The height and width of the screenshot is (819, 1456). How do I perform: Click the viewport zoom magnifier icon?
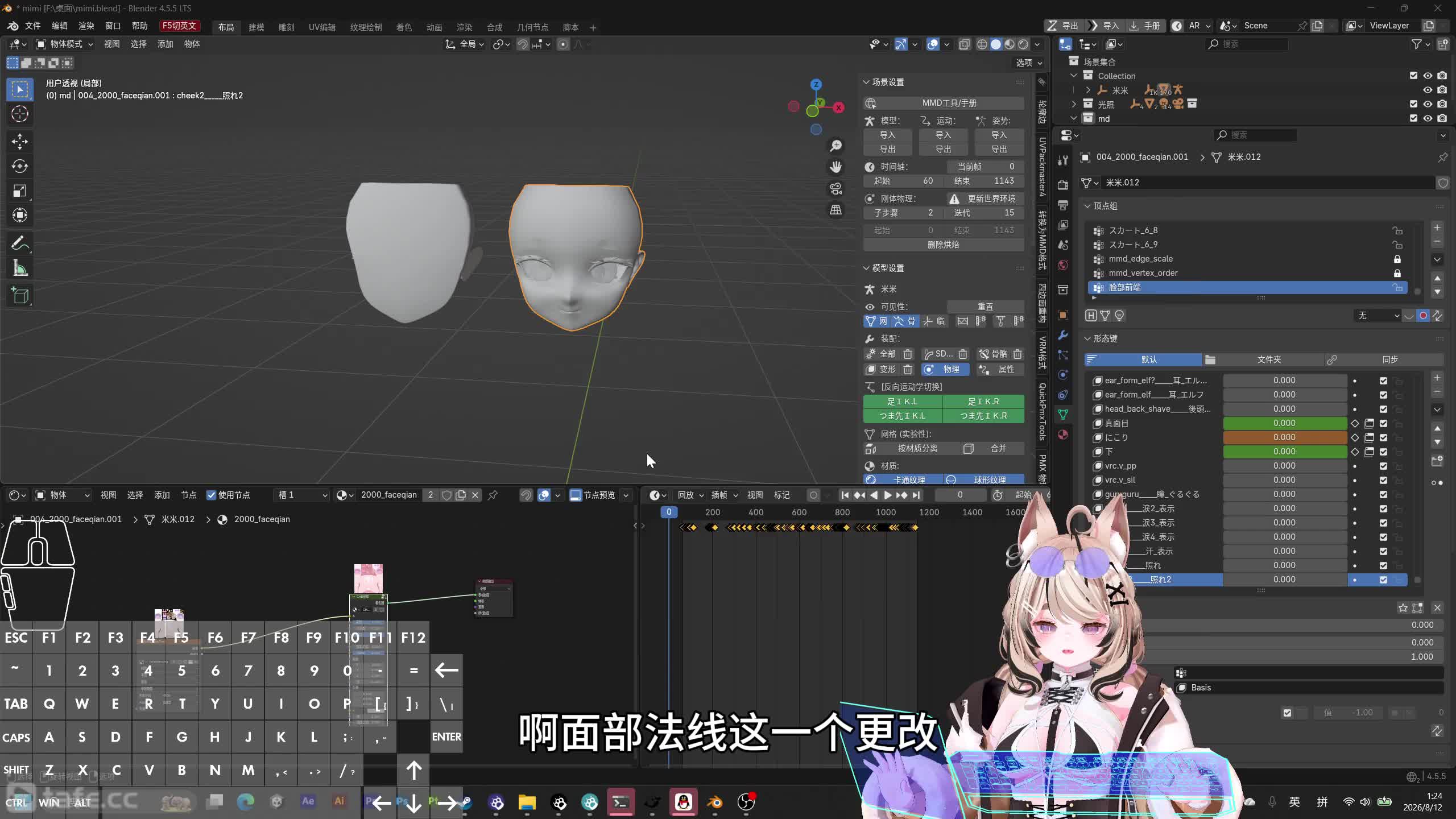[835, 146]
